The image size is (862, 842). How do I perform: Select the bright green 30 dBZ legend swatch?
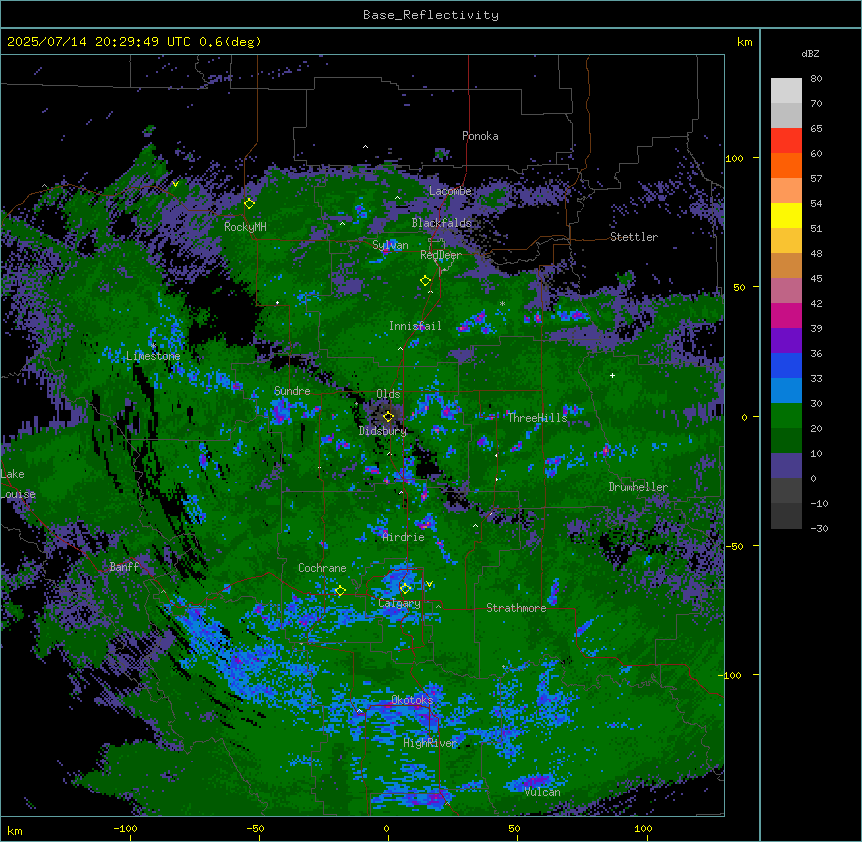pos(786,416)
